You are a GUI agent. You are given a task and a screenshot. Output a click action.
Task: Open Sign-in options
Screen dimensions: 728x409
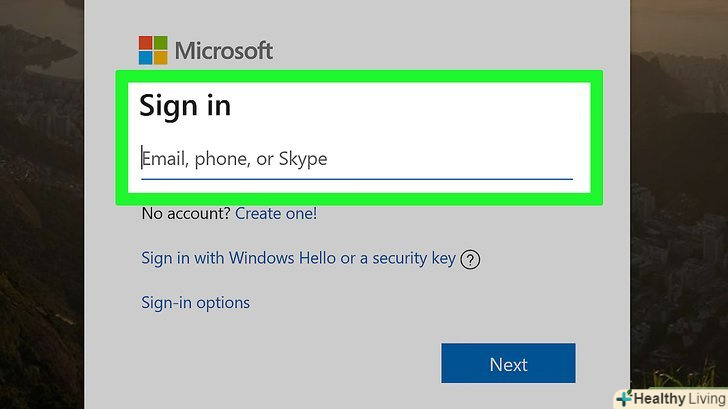tap(195, 302)
